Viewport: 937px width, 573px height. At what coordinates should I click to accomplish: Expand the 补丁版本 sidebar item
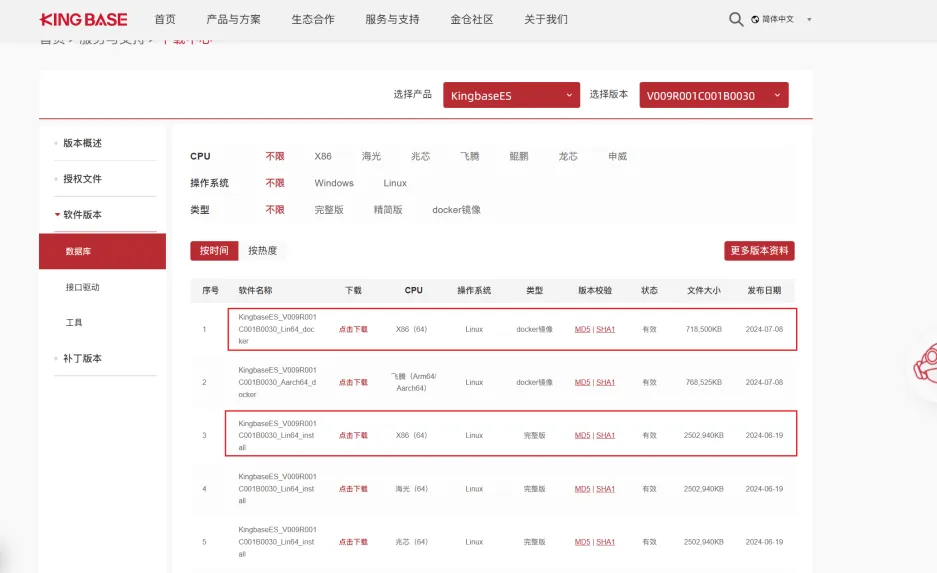click(x=82, y=358)
